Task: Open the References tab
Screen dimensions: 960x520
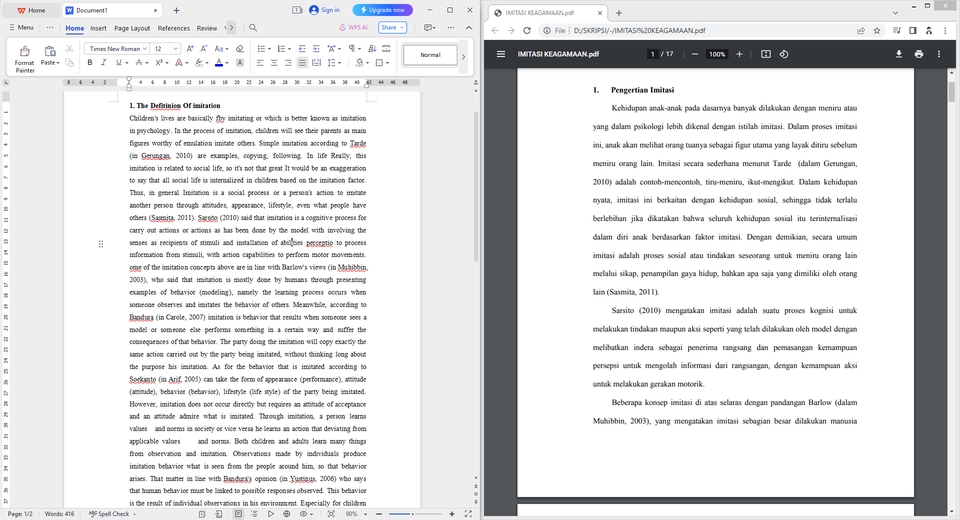Action: [174, 28]
